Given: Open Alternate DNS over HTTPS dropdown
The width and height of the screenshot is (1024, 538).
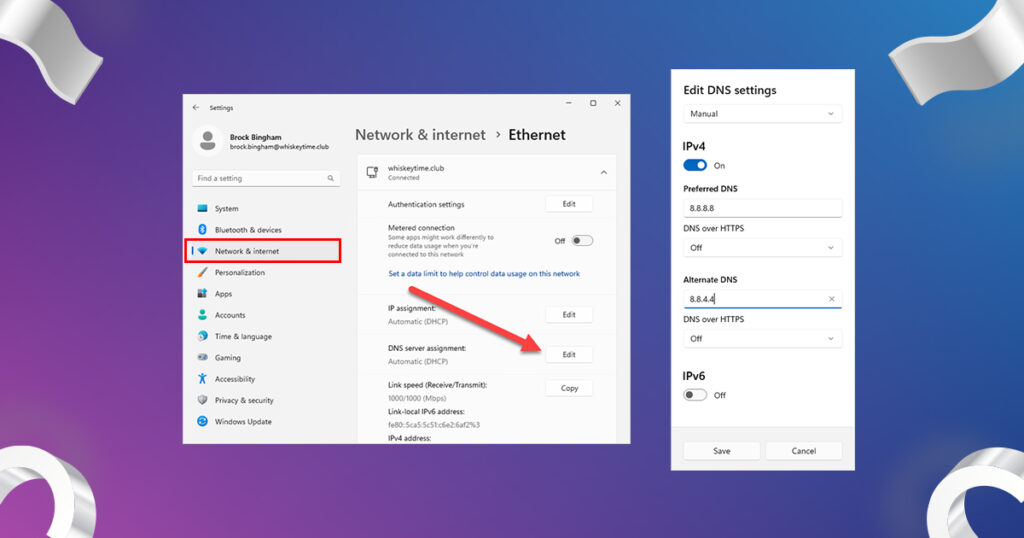Looking at the screenshot, I should click(x=762, y=339).
